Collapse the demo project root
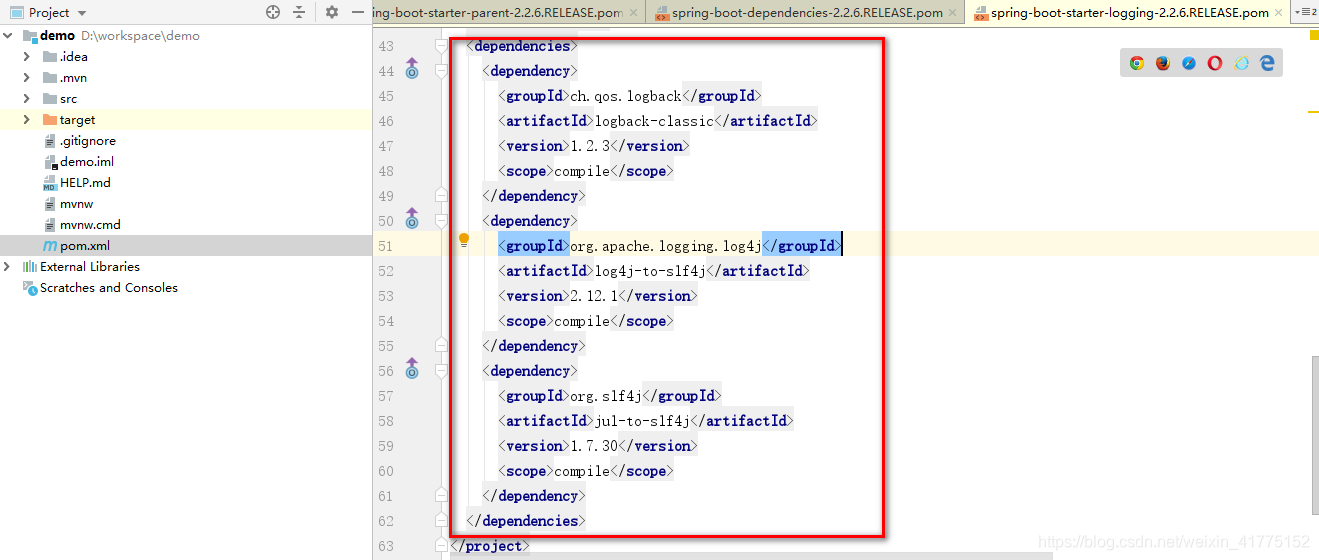1319x560 pixels. [9, 35]
